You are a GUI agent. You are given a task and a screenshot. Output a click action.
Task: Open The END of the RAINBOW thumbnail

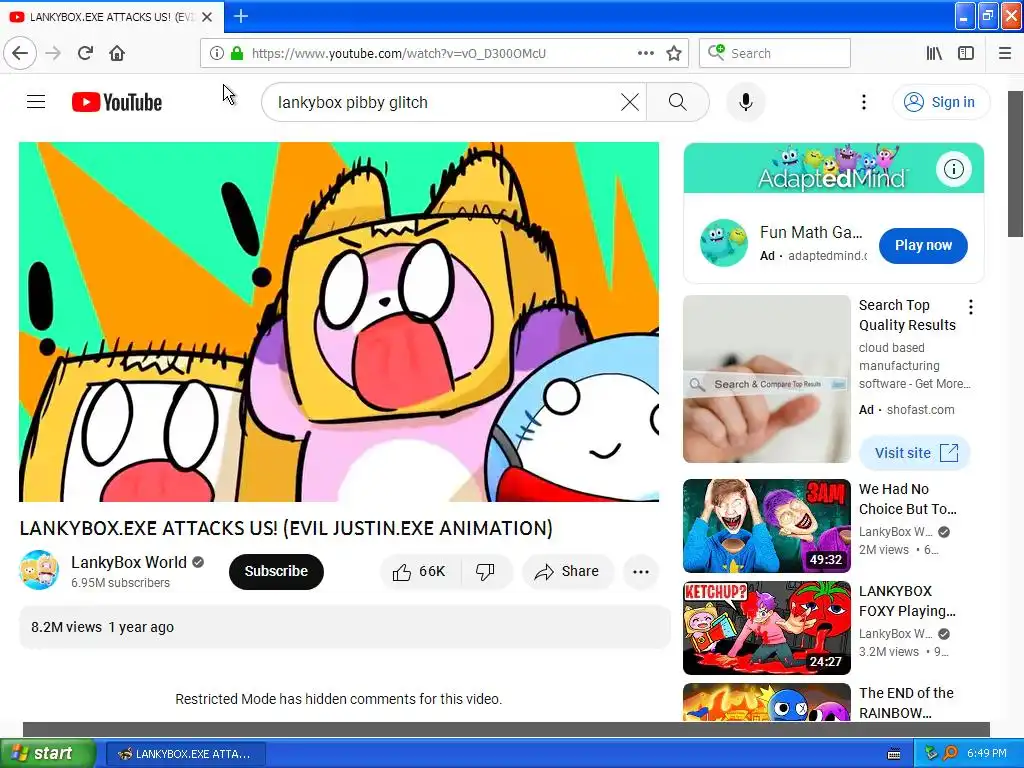767,702
